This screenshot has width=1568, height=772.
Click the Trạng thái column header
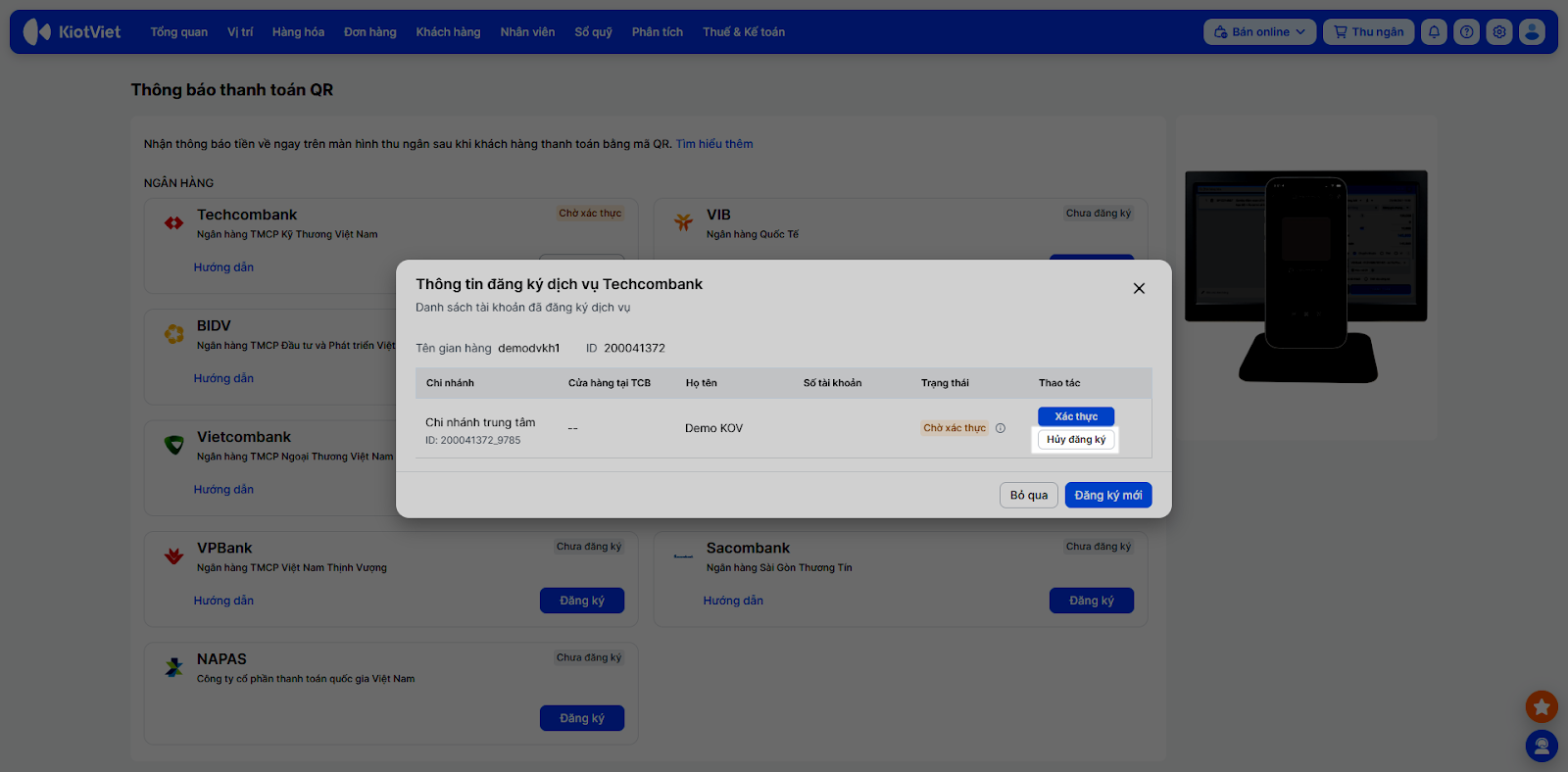click(x=945, y=383)
